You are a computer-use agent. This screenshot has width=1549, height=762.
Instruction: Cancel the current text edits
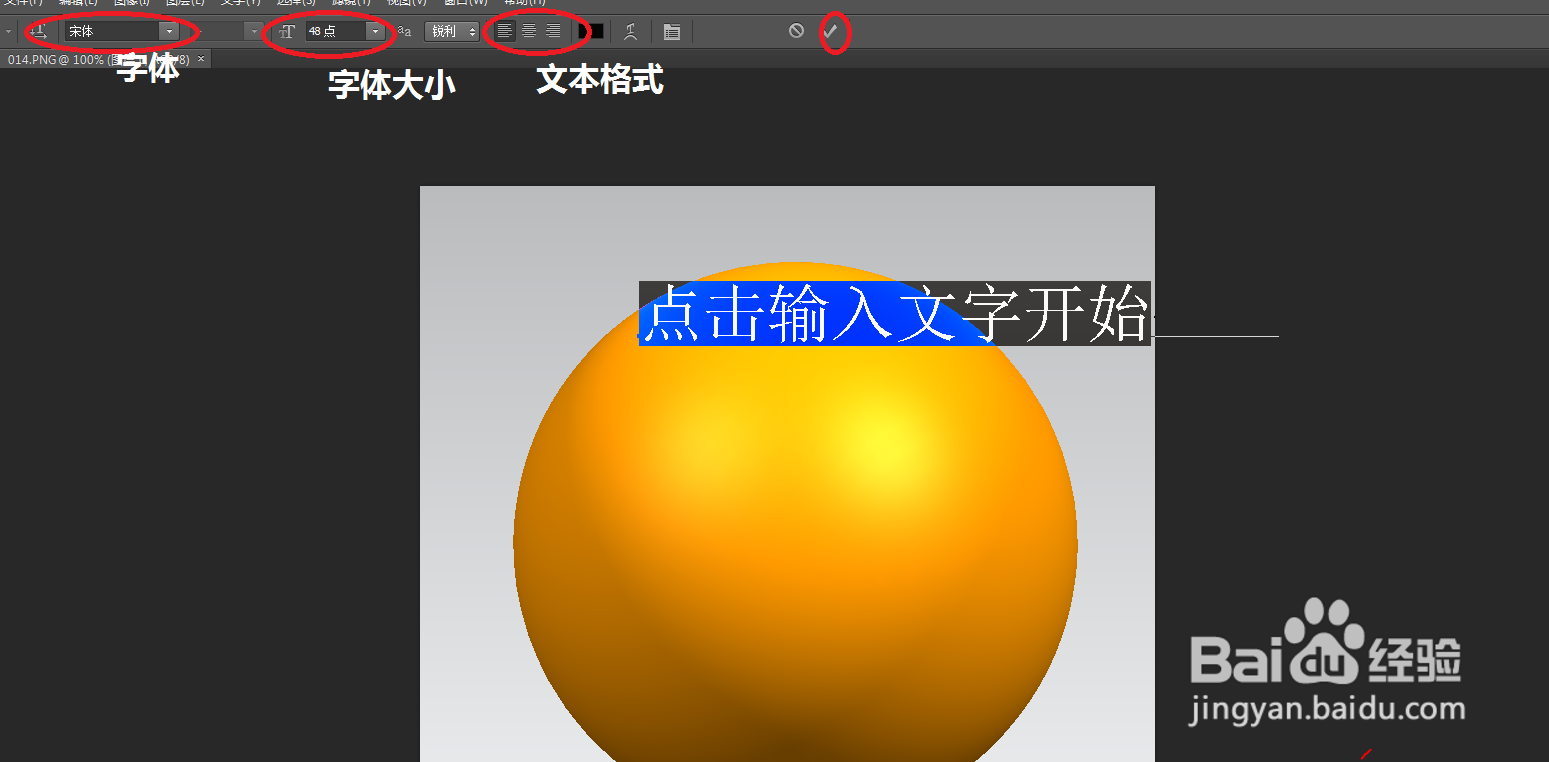pos(796,31)
